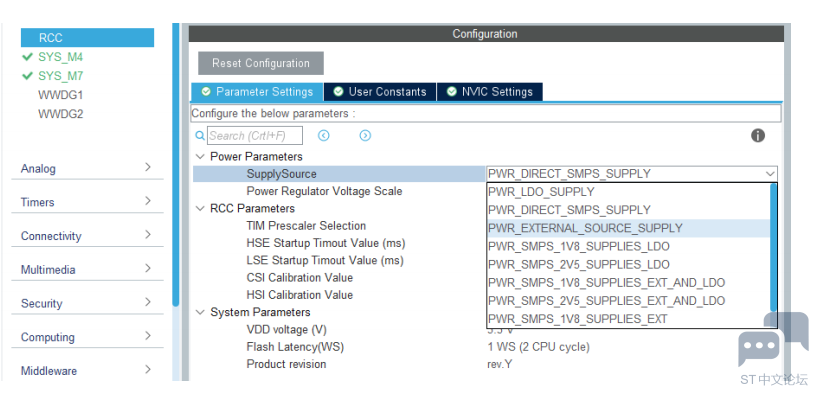Viewport: 817px width, 395px height.
Task: Select Power Regulator Voltage Scale row
Action: click(x=324, y=191)
